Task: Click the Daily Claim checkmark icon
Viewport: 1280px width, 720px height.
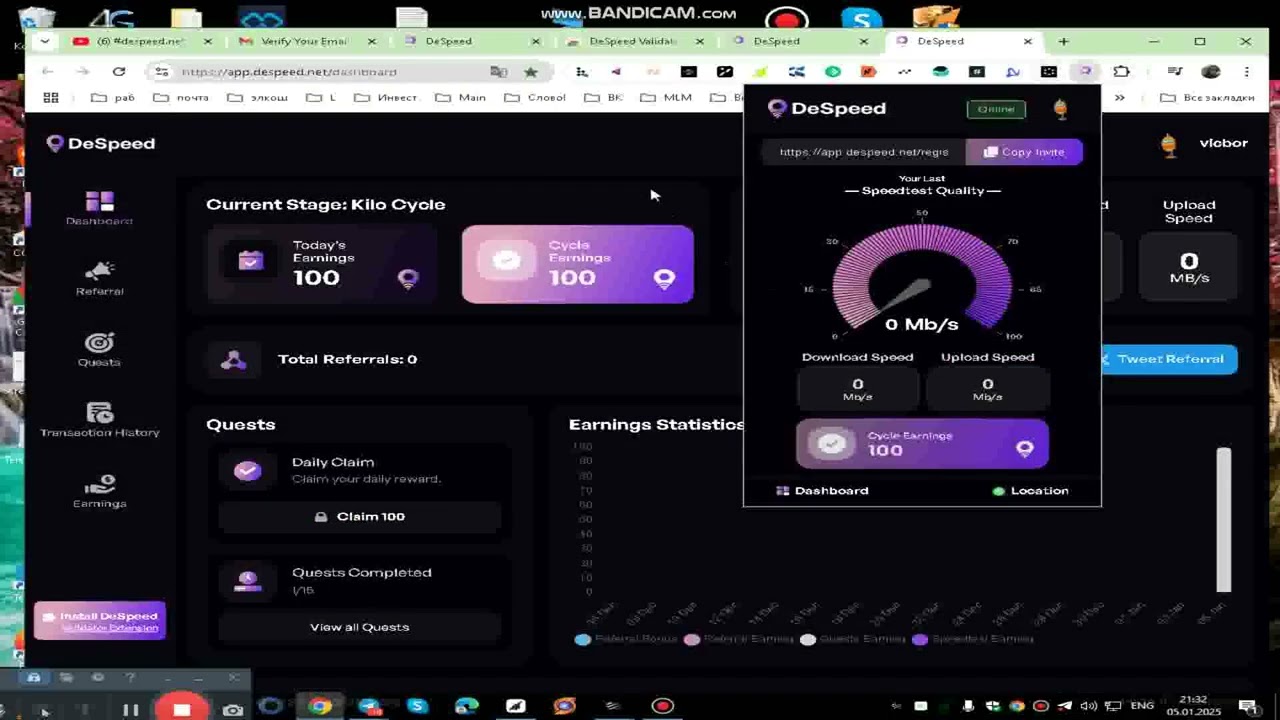Action: (247, 470)
